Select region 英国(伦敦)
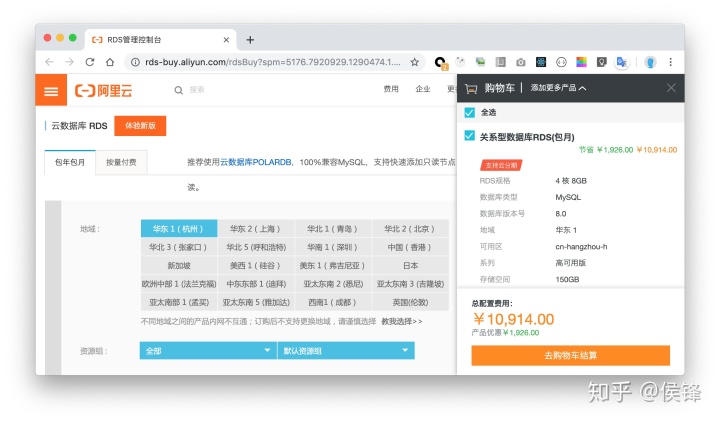Screen dimensions: 720x422 pos(410,302)
